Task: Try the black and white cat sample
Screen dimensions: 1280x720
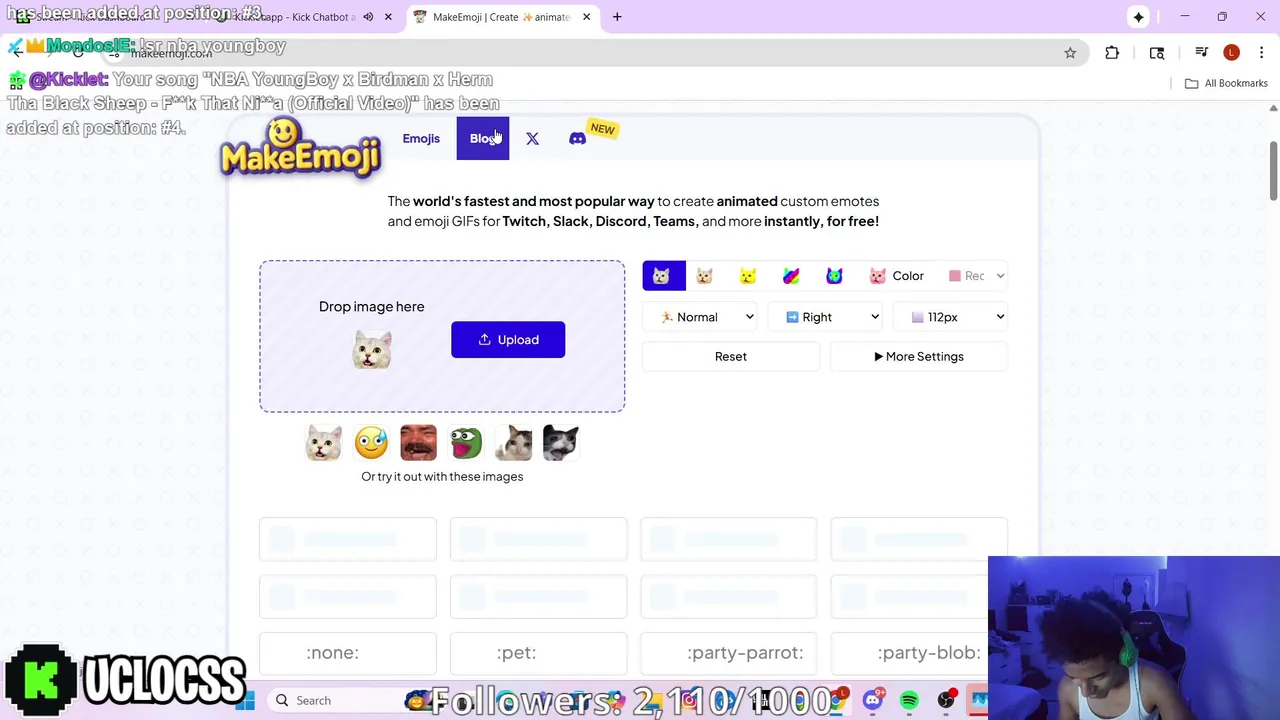Action: [x=561, y=443]
